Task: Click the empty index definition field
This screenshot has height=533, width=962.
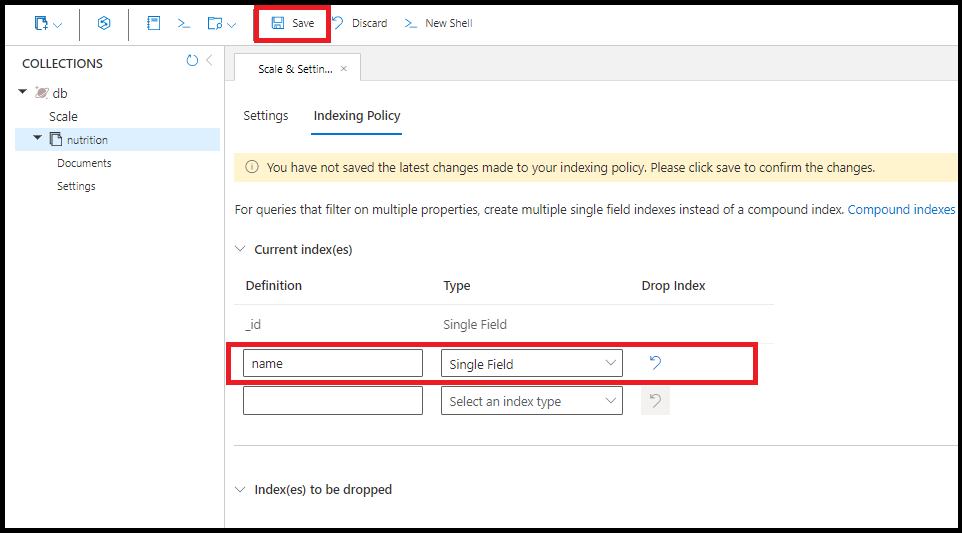Action: [x=333, y=401]
